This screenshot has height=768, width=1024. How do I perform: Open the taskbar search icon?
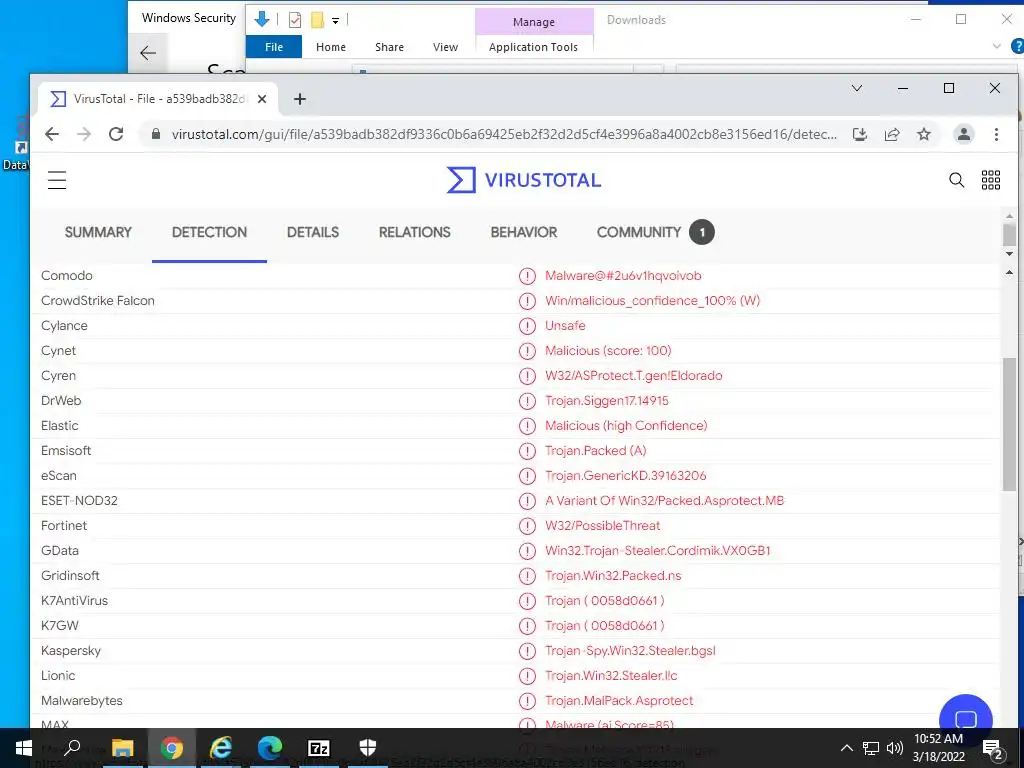pos(73,748)
